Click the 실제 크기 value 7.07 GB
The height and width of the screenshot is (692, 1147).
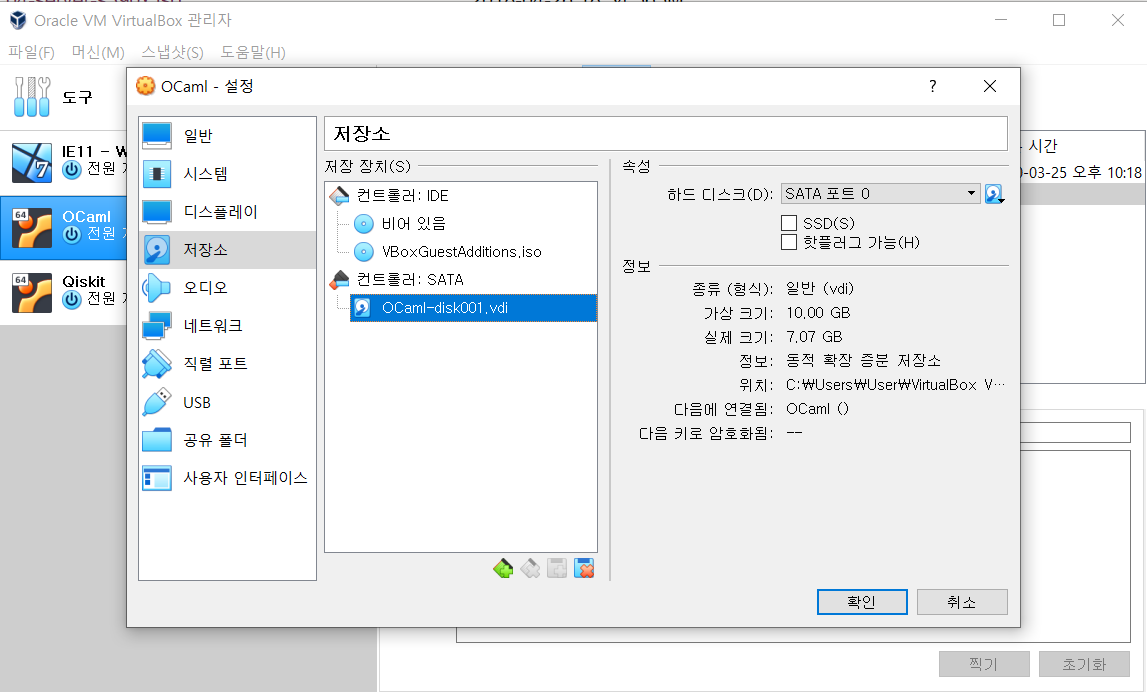(814, 337)
